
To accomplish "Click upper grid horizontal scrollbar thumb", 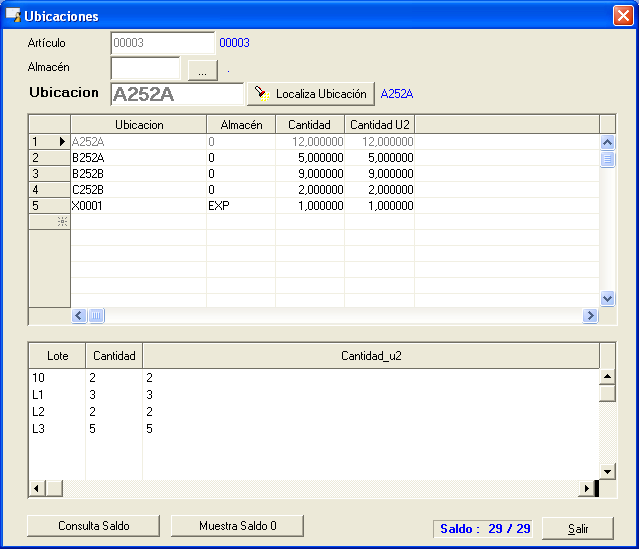I will coord(96,315).
